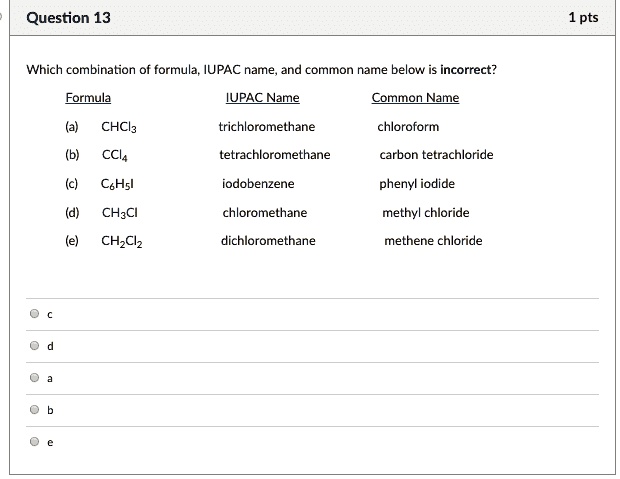Image resolution: width=620 pixels, height=479 pixels.
Task: Click the 1 pts score label
Action: coord(582,18)
